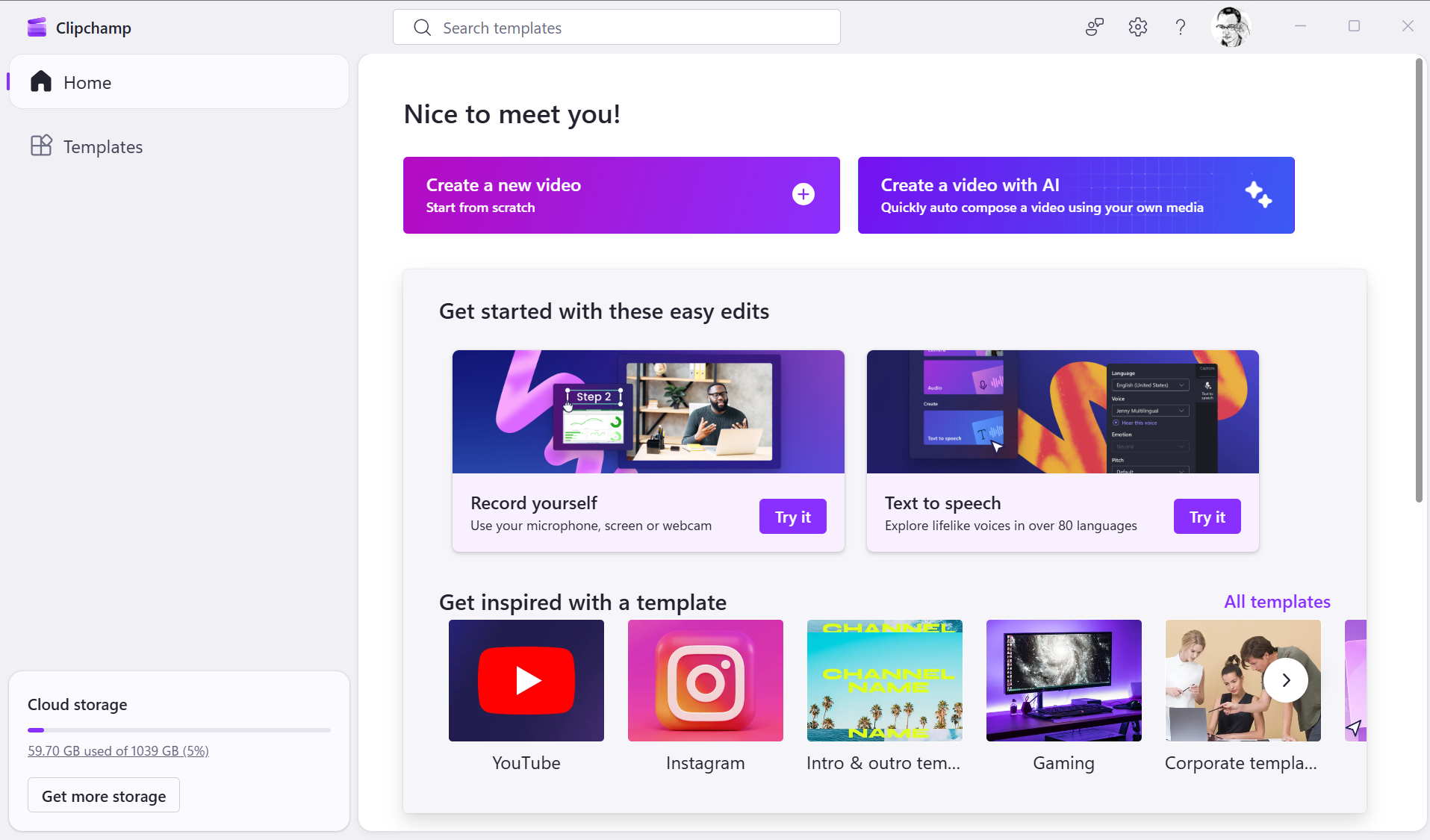Open the settings gear icon
Viewport: 1430px width, 840px height.
pyautogui.click(x=1138, y=28)
